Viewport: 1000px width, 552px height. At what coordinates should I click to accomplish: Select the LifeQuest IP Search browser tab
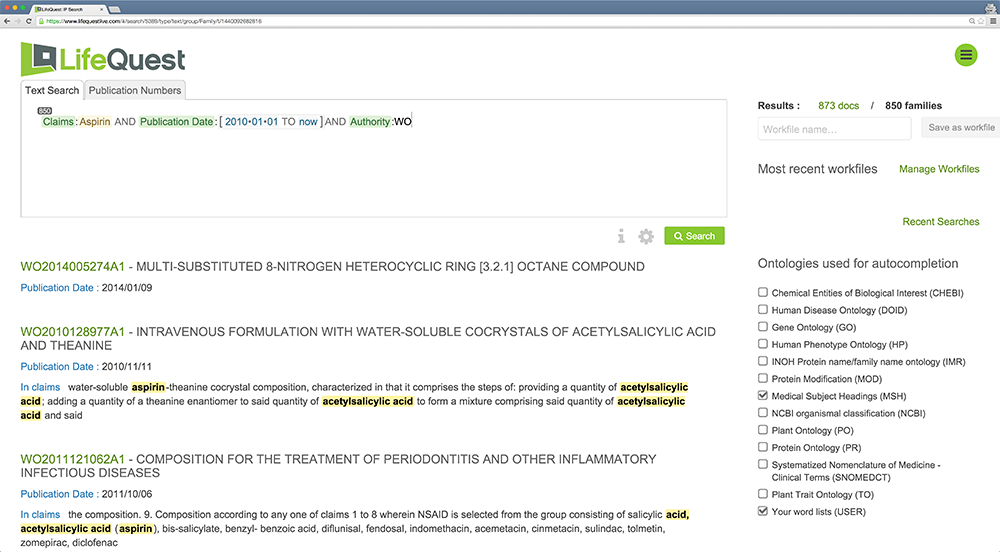click(69, 9)
